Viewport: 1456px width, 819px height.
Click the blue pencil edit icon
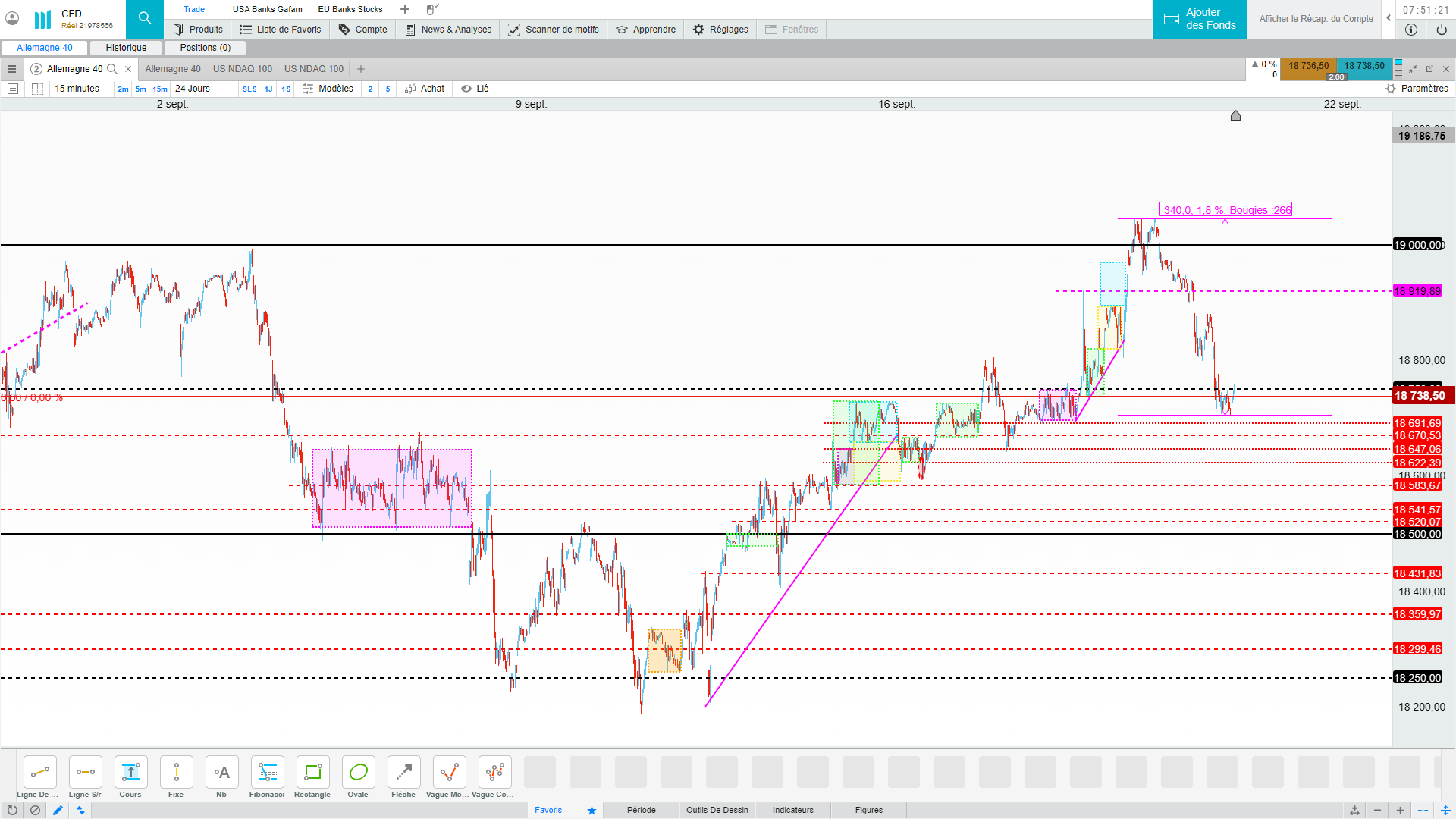coord(58,810)
